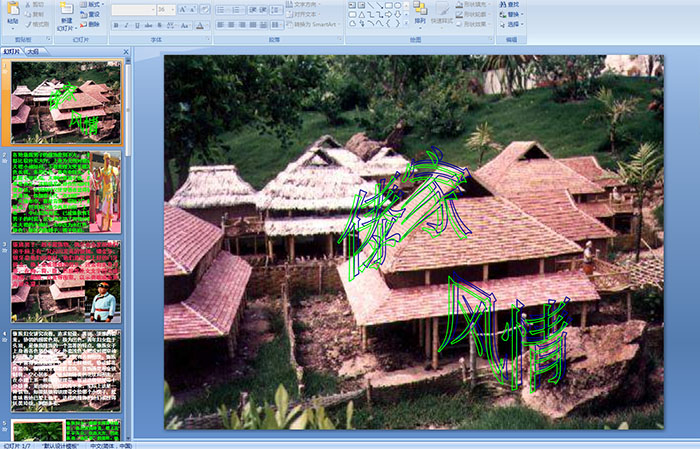700x449 pixels.
Task: Click the Find (查找) binoculars icon
Action: pos(503,4)
